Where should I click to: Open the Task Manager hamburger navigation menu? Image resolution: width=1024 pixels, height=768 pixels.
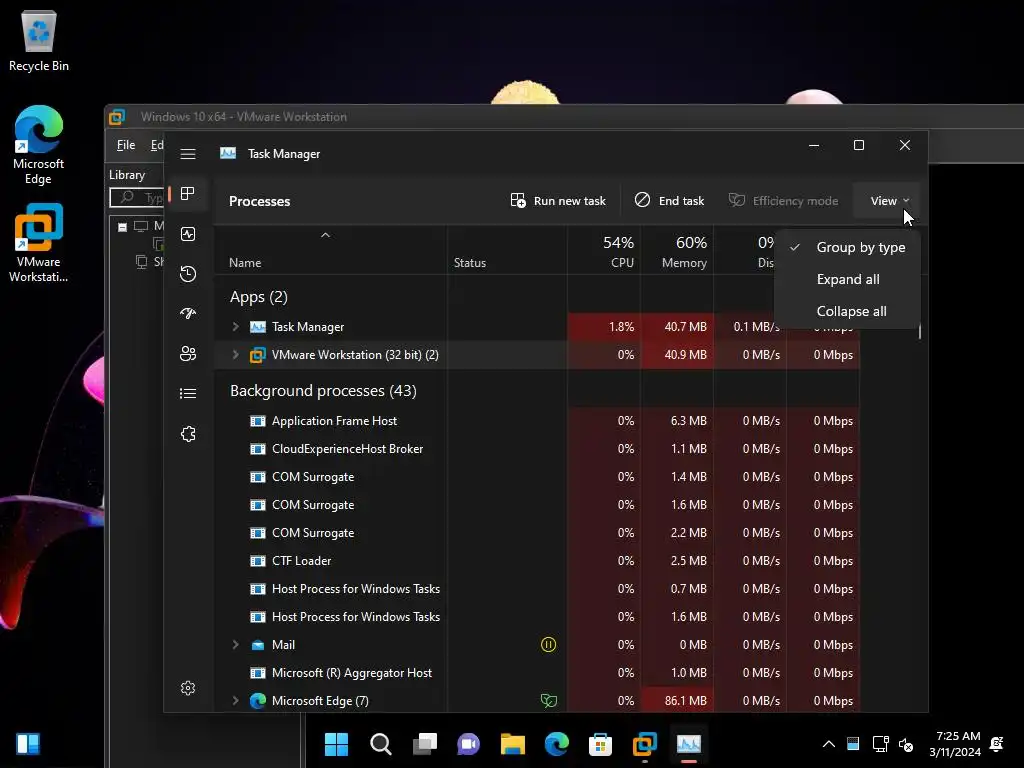188,154
